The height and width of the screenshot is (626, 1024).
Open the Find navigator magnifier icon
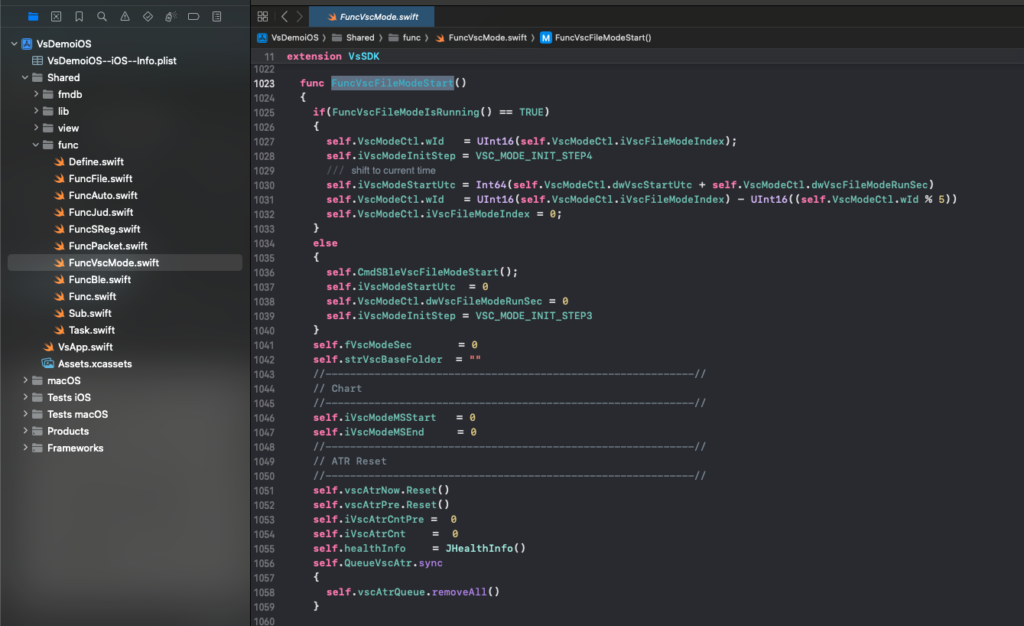click(102, 17)
